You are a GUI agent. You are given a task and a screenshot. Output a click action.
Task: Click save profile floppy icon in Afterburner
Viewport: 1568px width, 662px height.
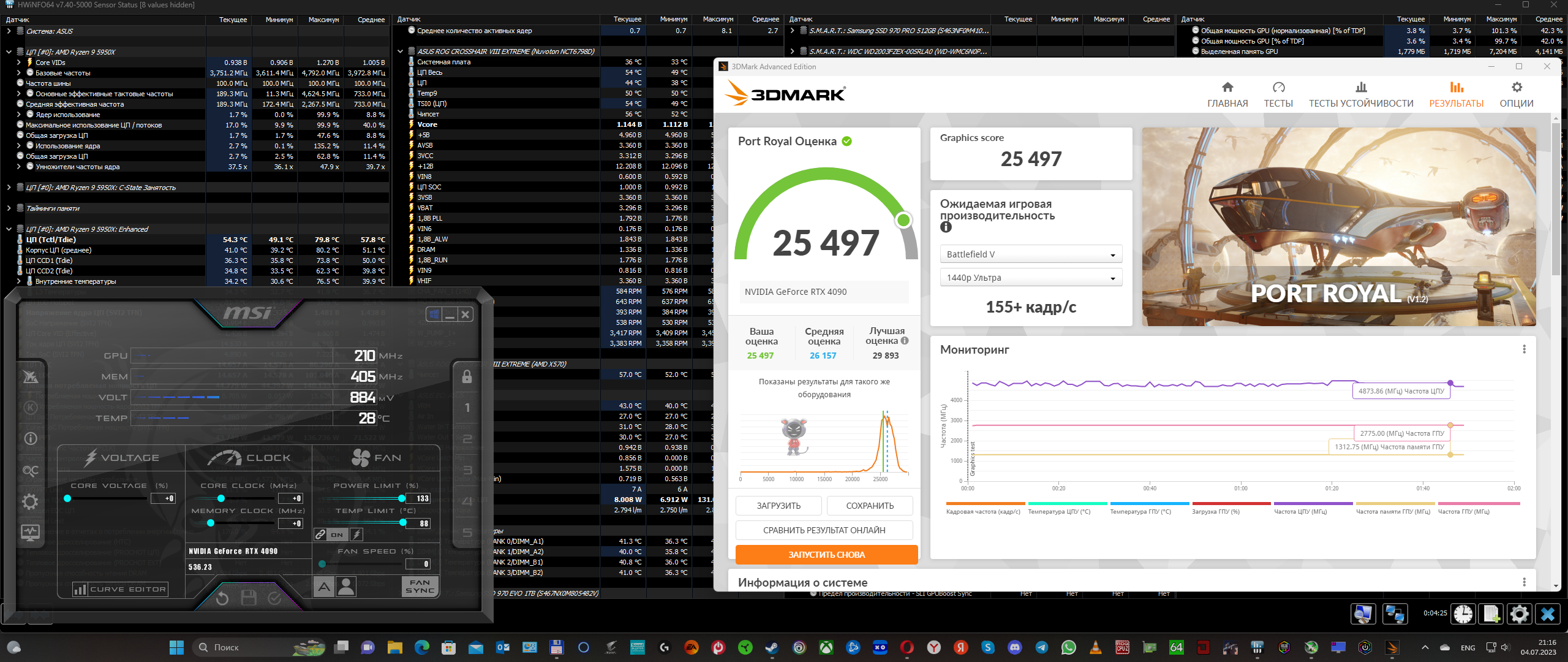pyautogui.click(x=249, y=598)
